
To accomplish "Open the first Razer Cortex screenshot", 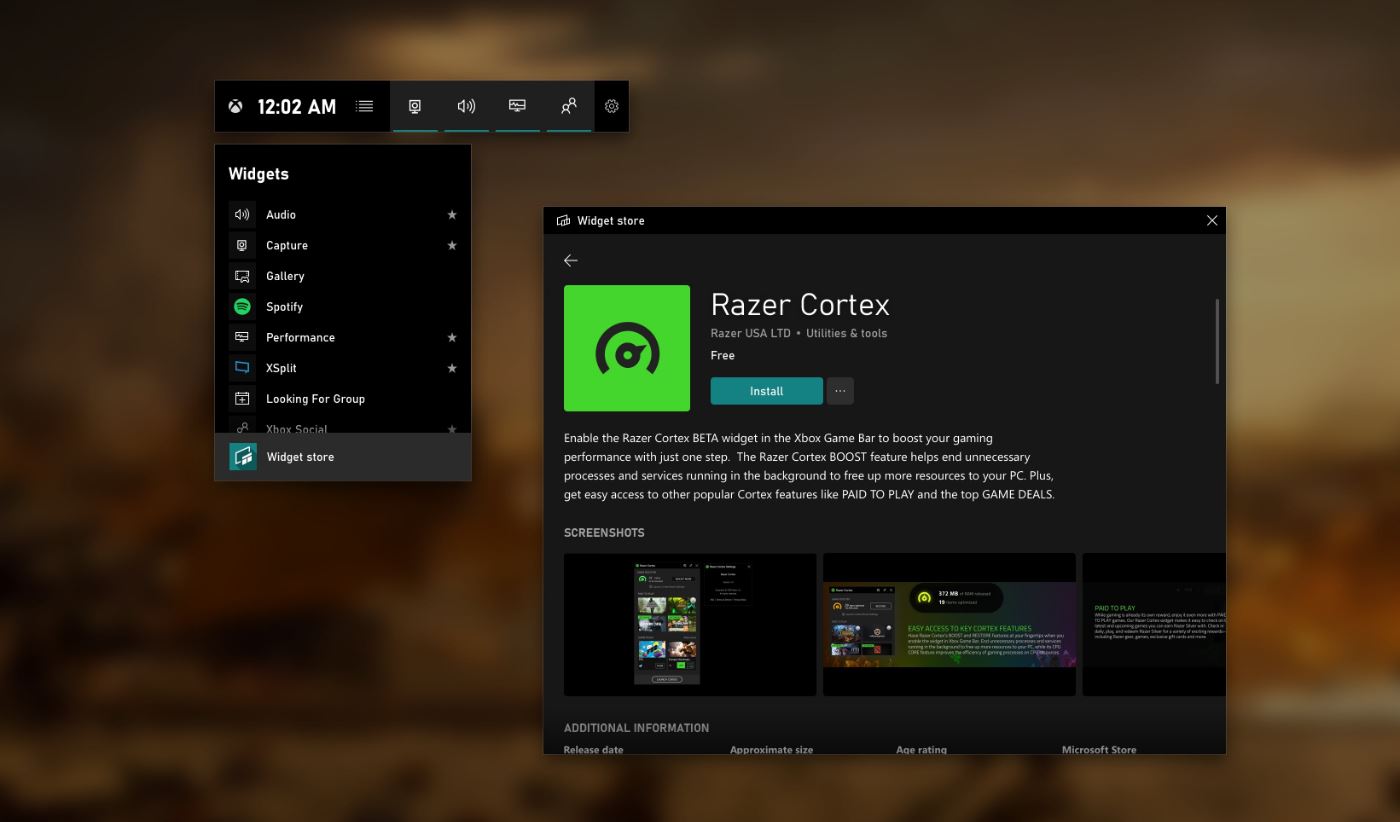I will click(690, 624).
